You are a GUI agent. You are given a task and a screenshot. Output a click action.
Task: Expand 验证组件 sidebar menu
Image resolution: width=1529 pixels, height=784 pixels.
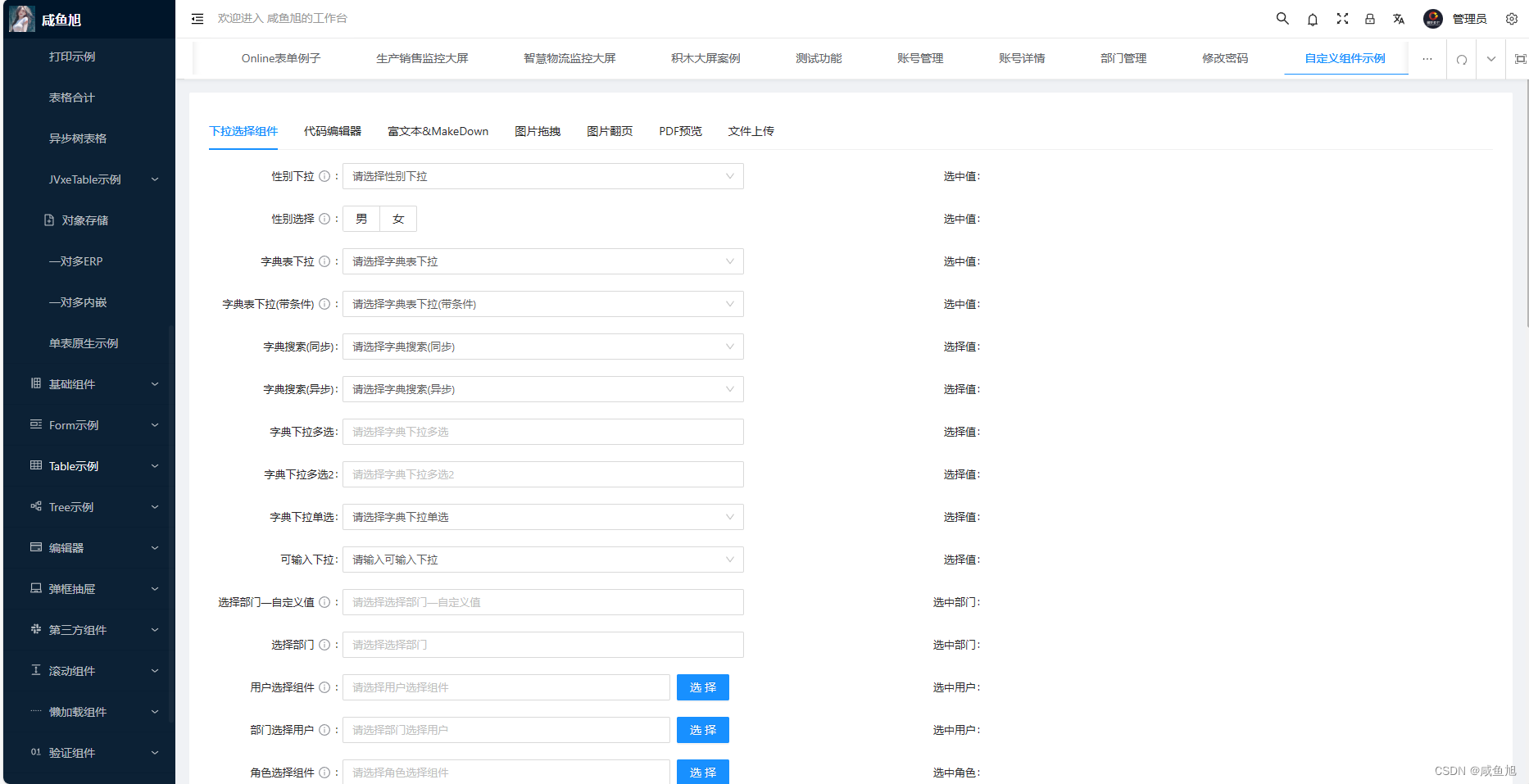pyautogui.click(x=89, y=753)
